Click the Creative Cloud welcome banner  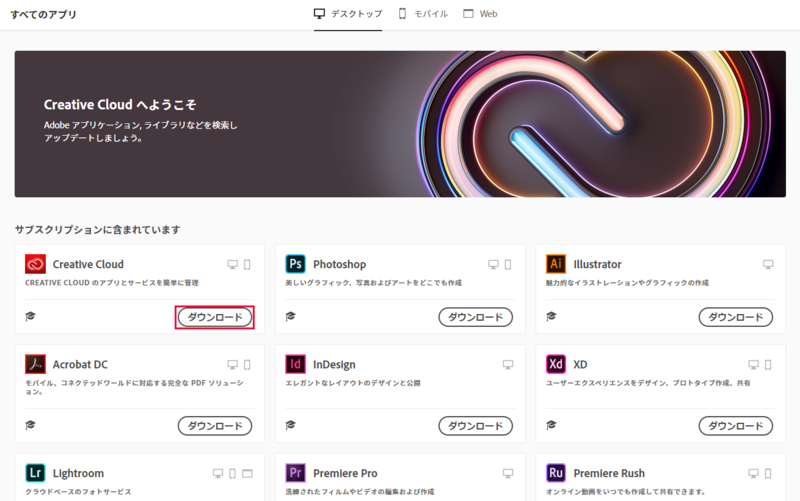399,124
